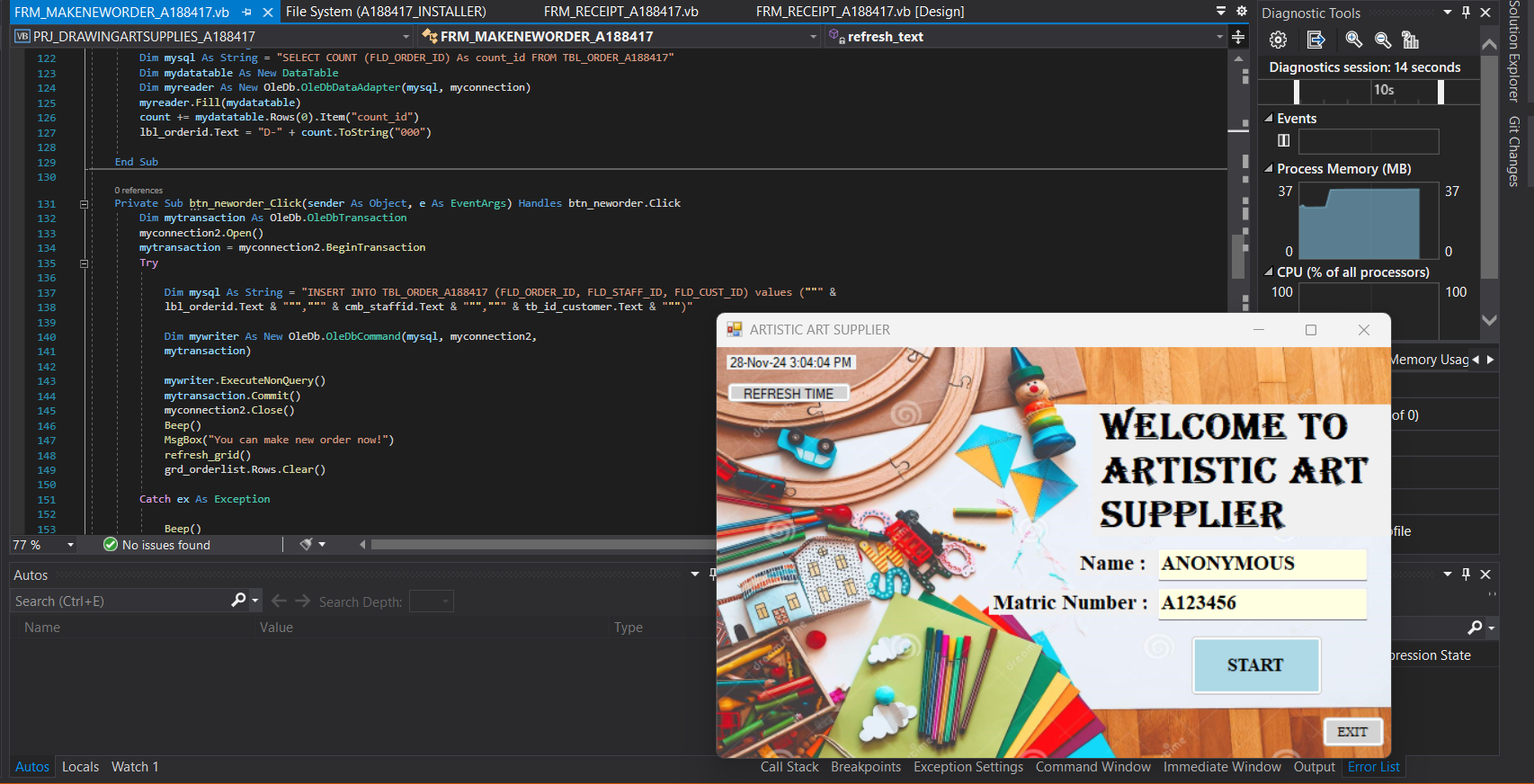Switch to FRM_RECEIPT_A188417.vb [Design] tab
Viewport: 1534px width, 784px height.
click(x=859, y=12)
